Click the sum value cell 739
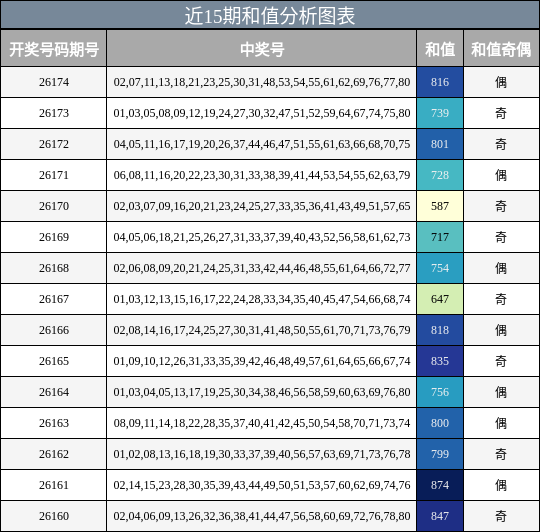 [x=440, y=113]
